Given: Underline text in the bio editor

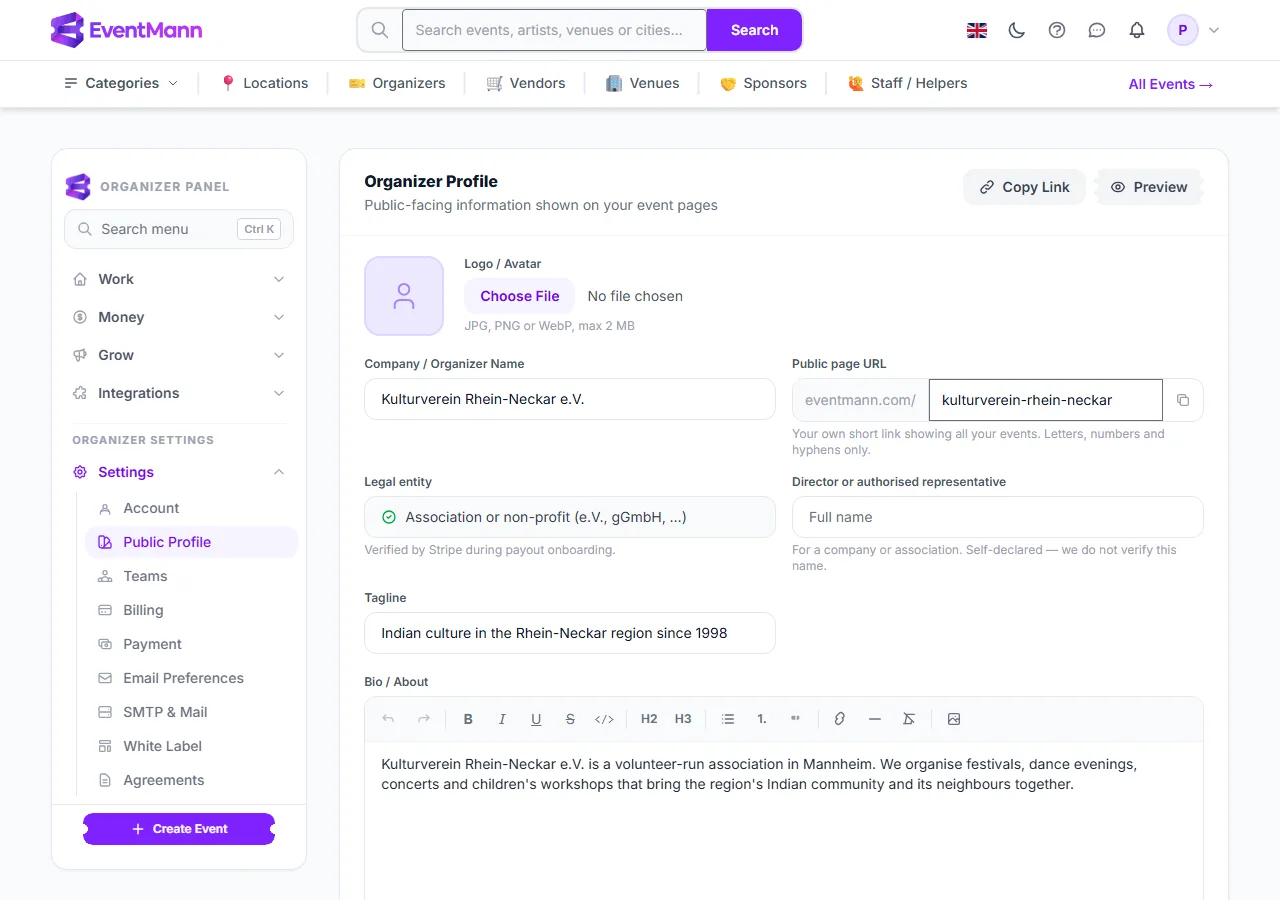Looking at the screenshot, I should 536,719.
